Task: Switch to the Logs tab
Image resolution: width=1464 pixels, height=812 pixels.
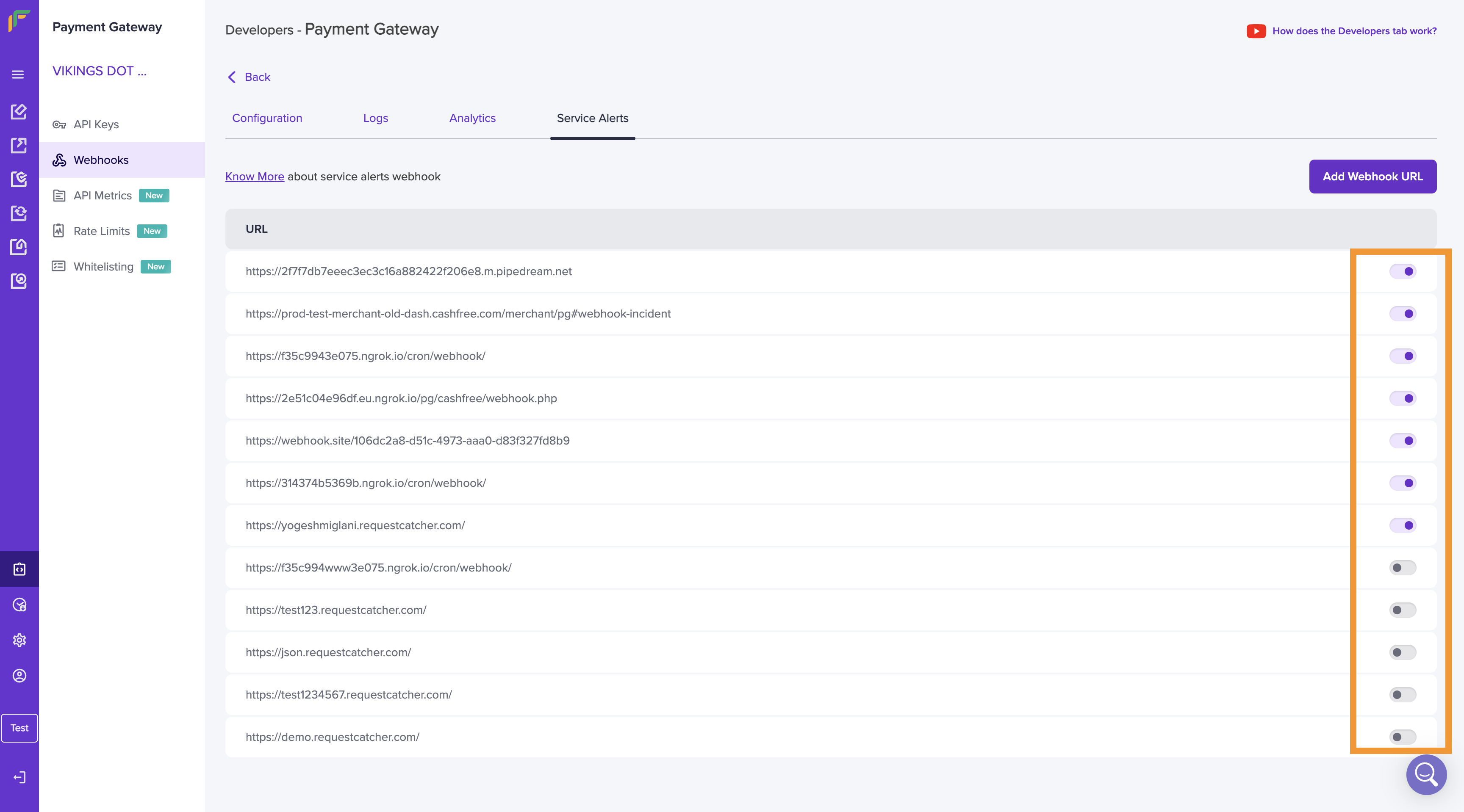Action: tap(375, 118)
